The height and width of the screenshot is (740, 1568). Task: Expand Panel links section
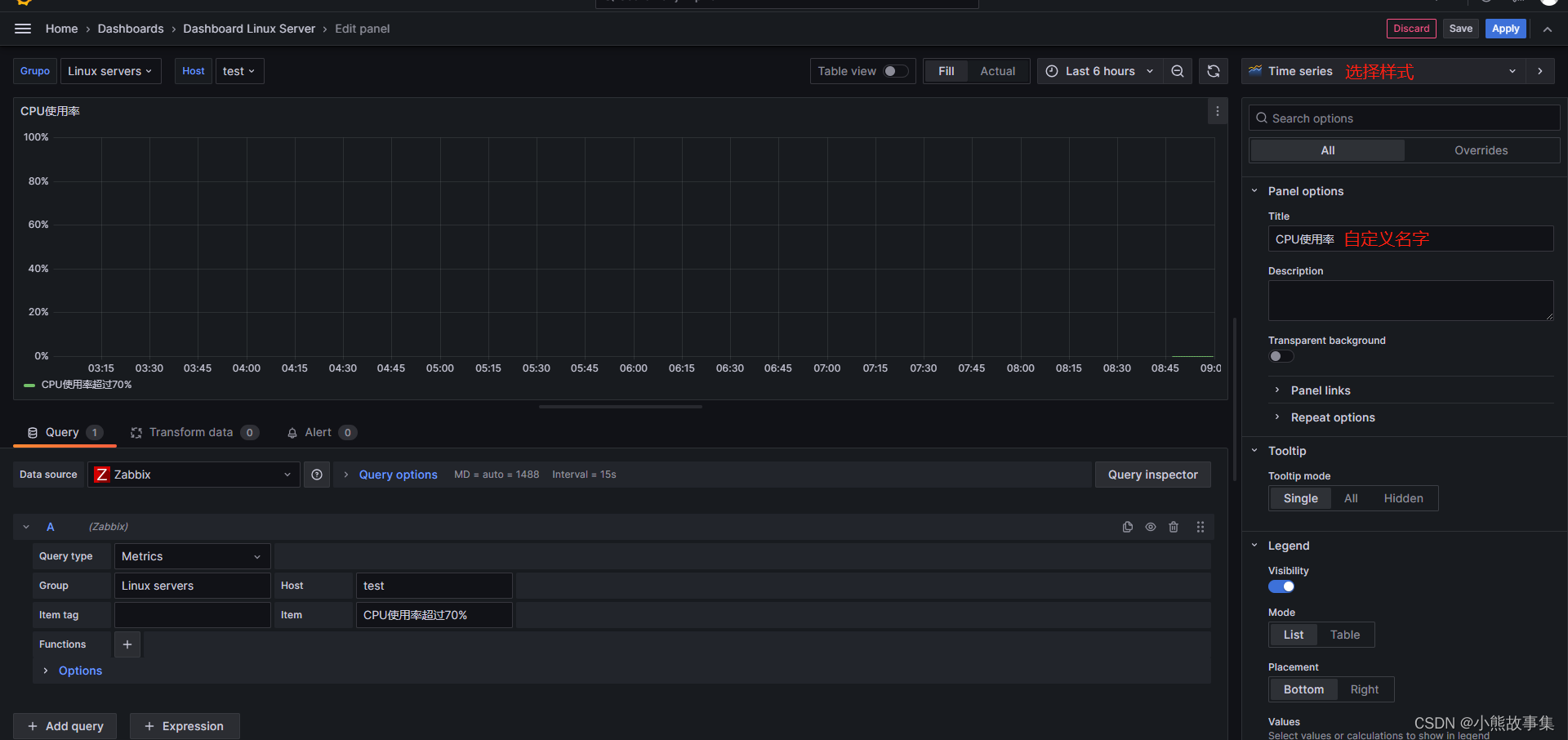[x=1321, y=390]
